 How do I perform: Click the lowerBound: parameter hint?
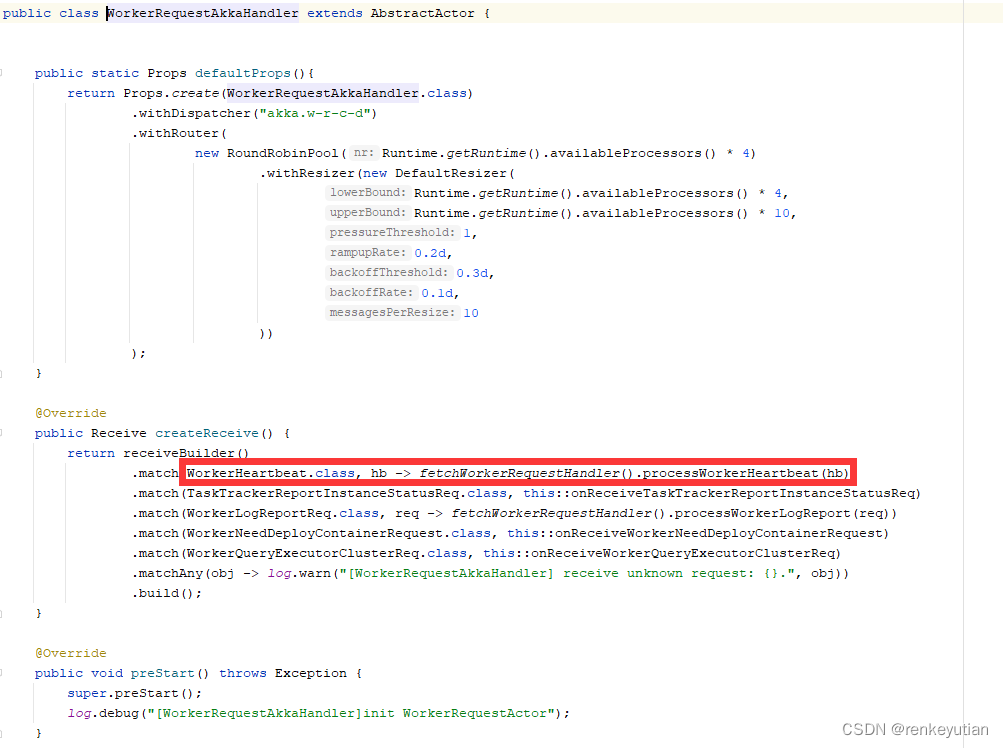coord(368,193)
